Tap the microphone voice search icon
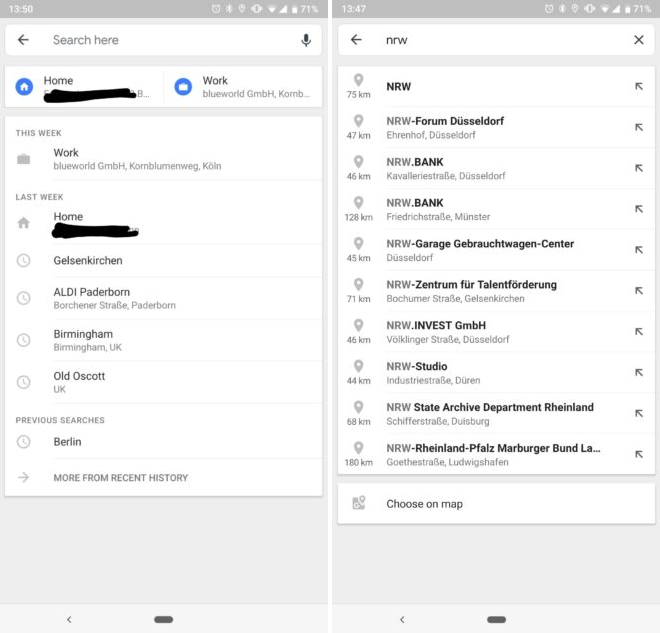Viewport: 660px width, 633px height. pos(306,40)
